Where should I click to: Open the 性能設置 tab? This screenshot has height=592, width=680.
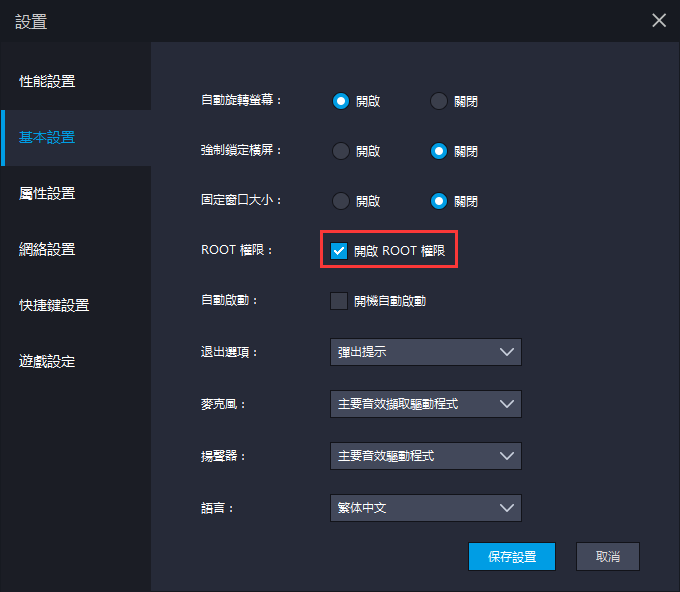point(48,81)
